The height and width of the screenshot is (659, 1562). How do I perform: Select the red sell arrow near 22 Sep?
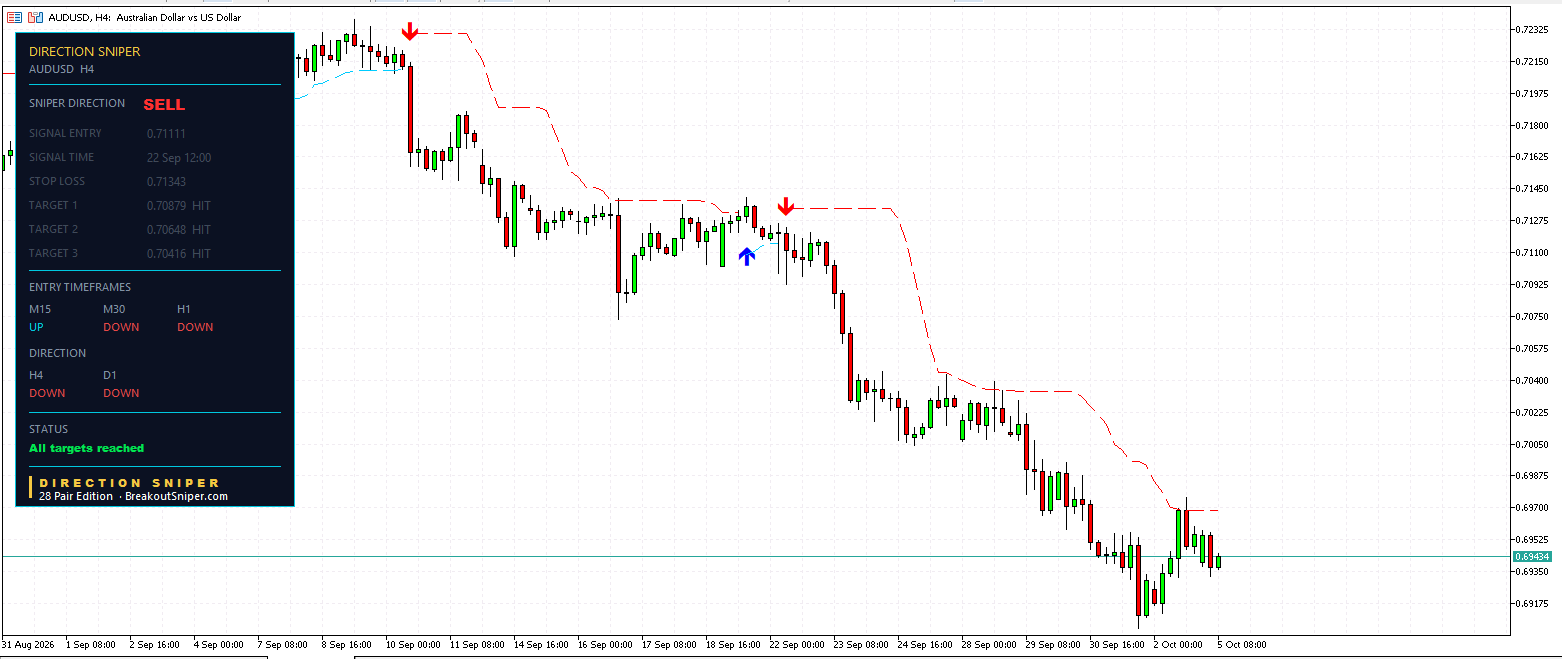(x=786, y=207)
